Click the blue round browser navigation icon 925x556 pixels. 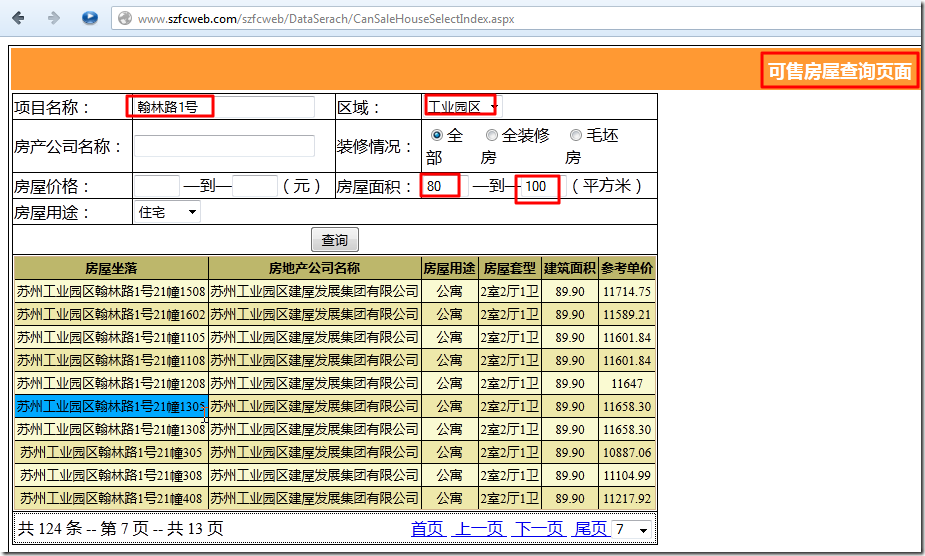point(90,18)
